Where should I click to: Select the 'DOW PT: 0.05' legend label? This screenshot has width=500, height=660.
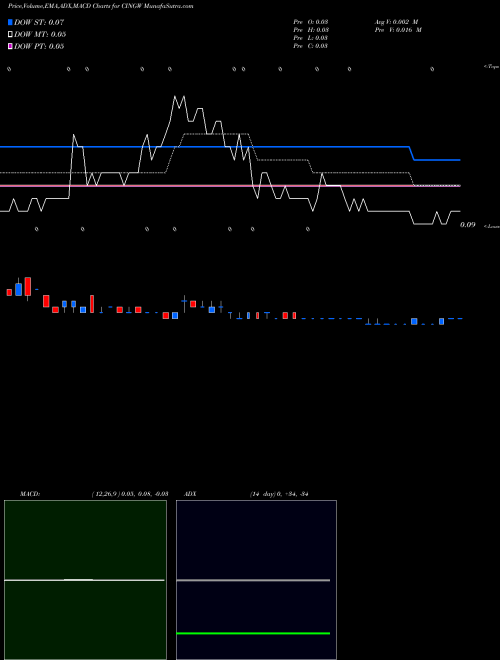[39, 46]
